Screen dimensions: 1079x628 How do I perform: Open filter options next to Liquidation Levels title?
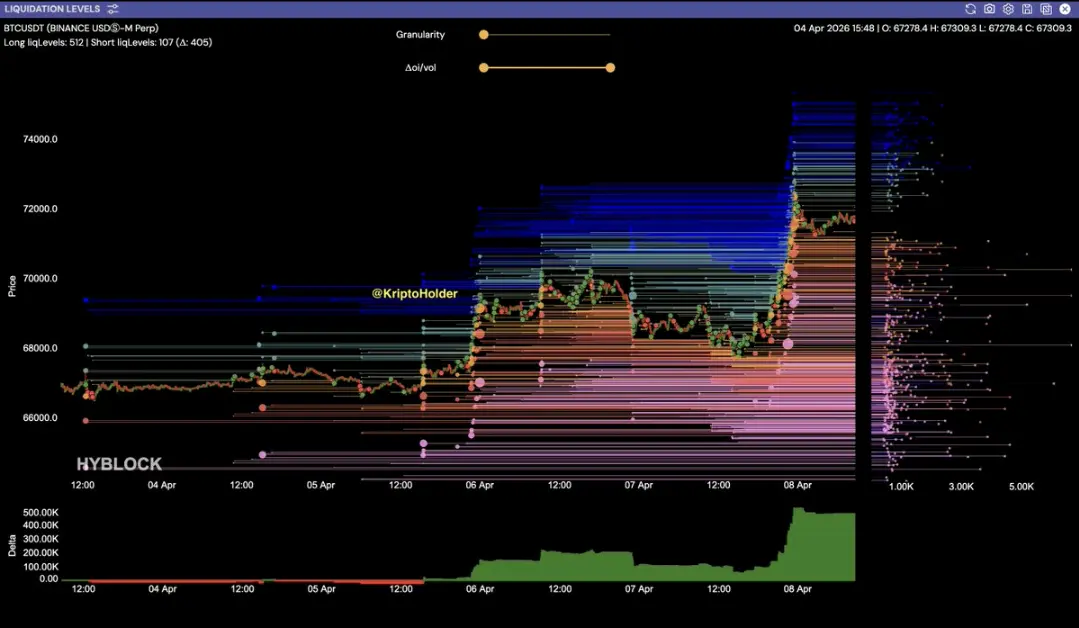click(x=113, y=9)
